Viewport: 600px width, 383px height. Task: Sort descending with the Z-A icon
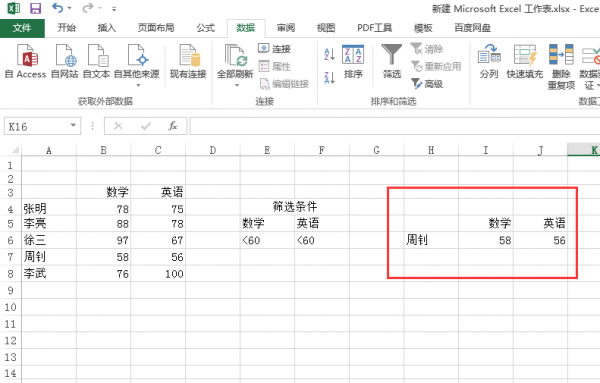(329, 77)
